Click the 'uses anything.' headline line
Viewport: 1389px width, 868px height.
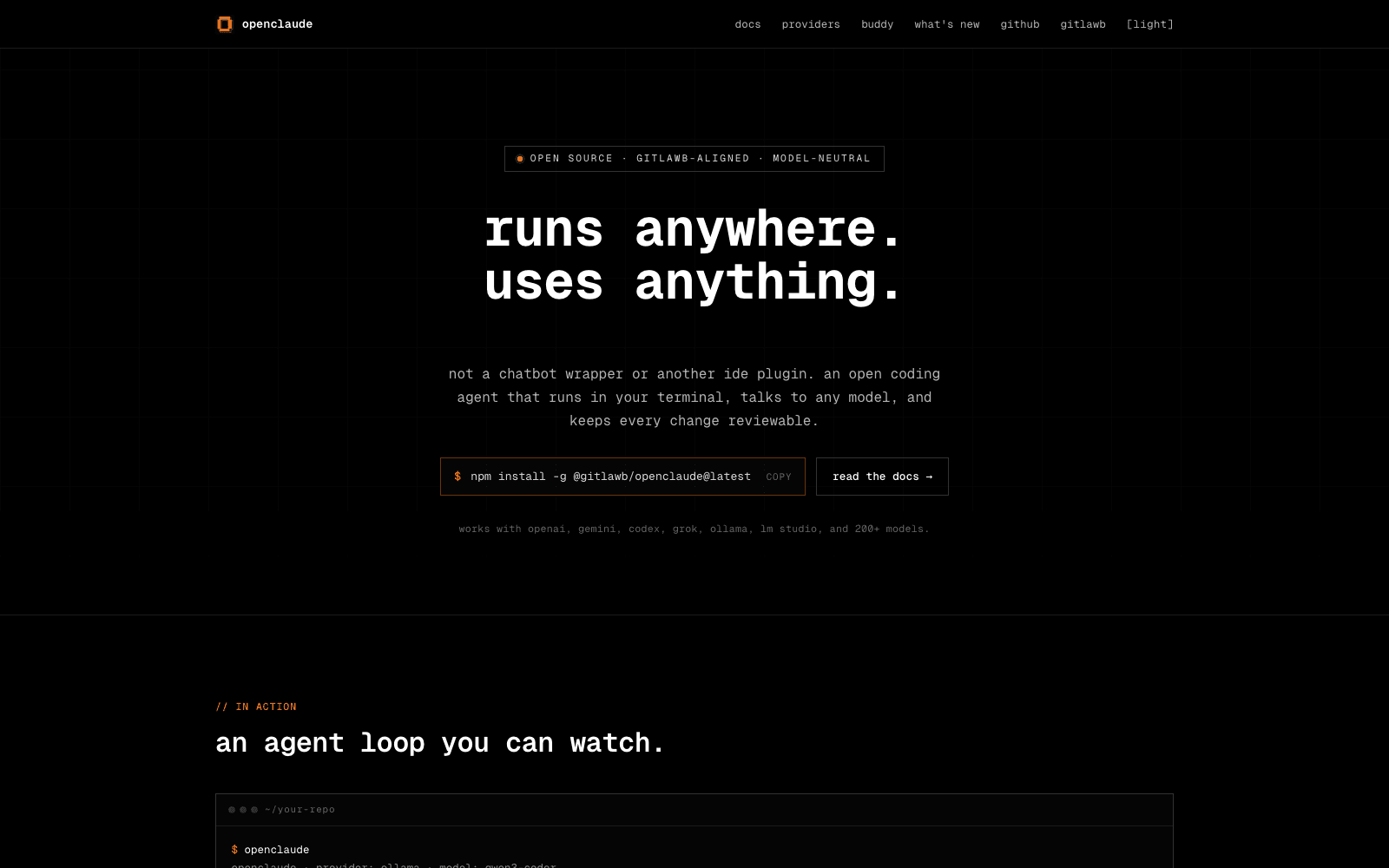(x=694, y=282)
